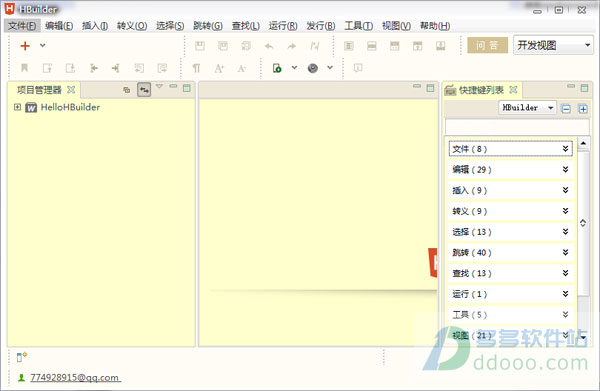Open the 查找(L) menu

coord(246,26)
